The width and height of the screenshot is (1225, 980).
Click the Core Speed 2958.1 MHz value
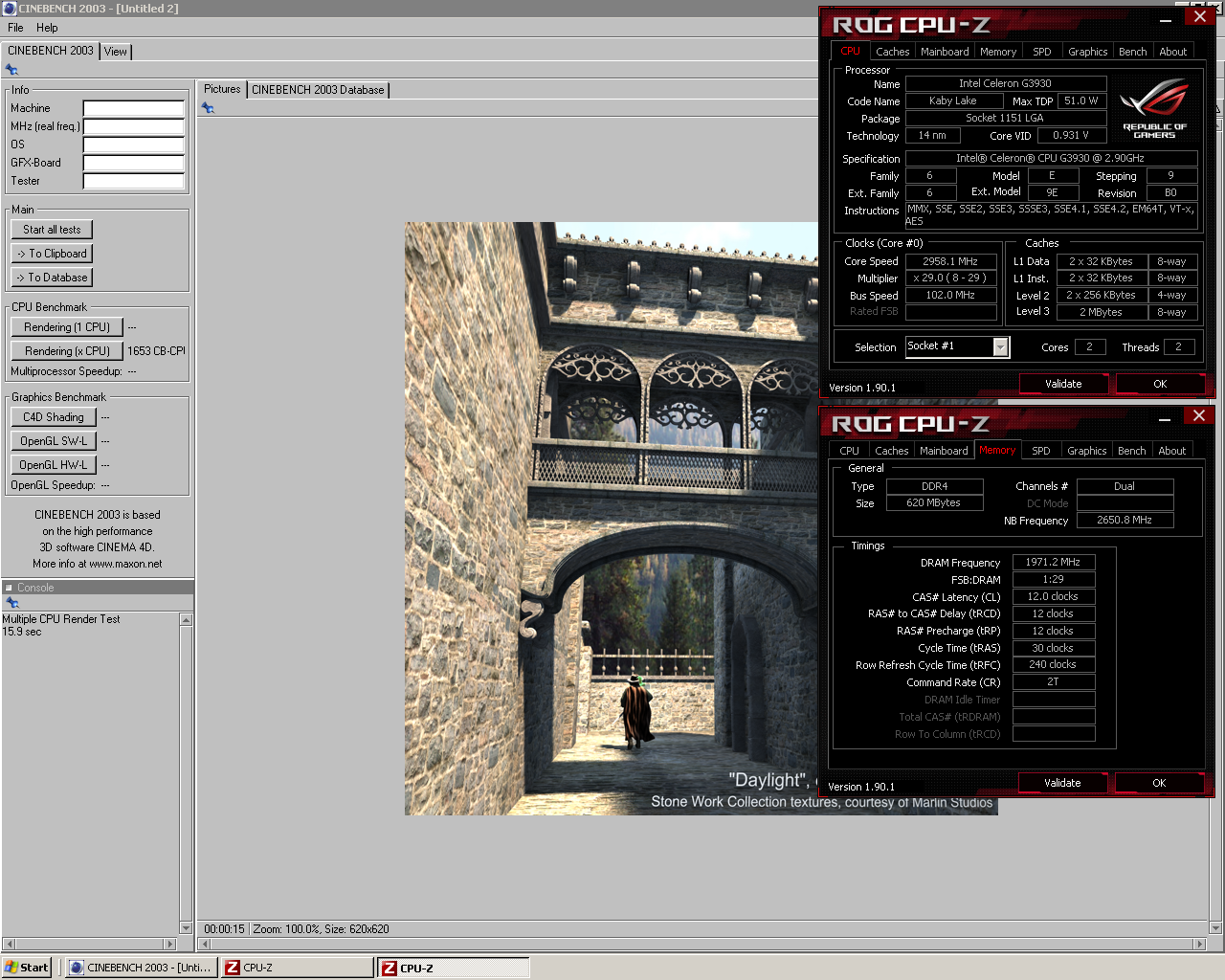pos(950,261)
